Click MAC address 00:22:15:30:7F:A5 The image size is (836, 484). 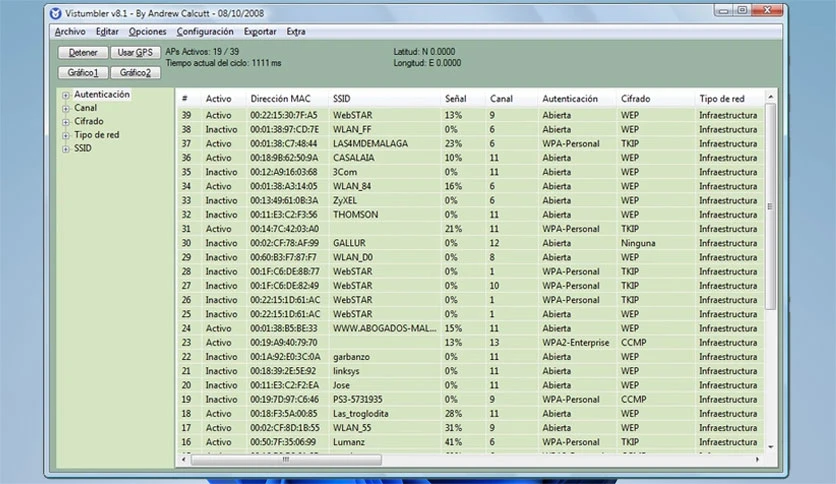coord(284,115)
